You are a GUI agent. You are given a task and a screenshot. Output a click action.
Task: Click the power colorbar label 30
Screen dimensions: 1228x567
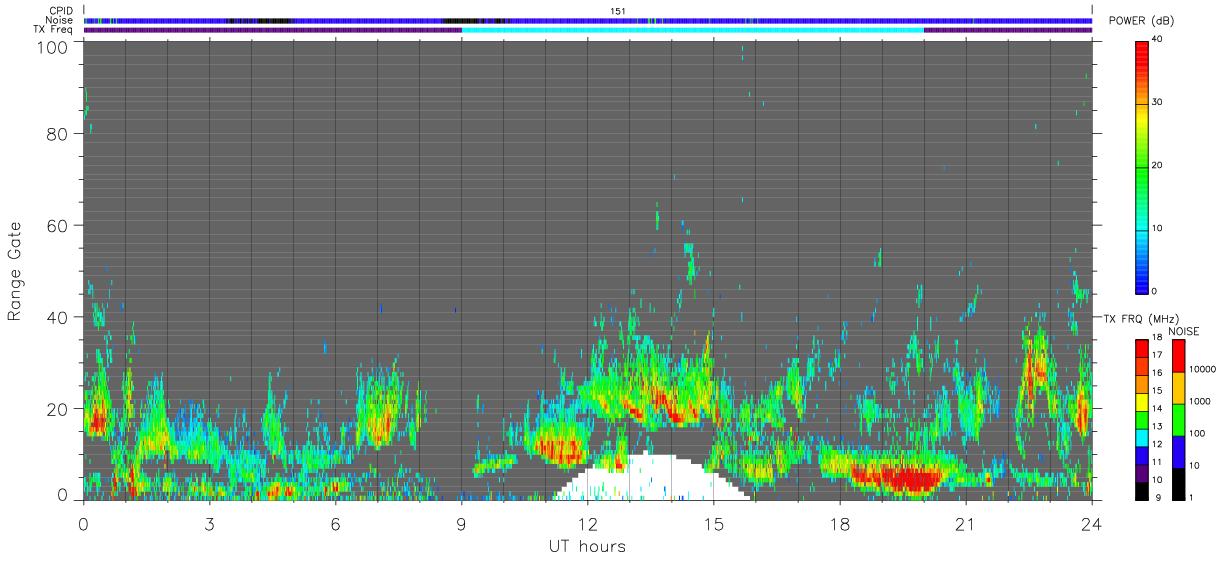[x=1158, y=103]
